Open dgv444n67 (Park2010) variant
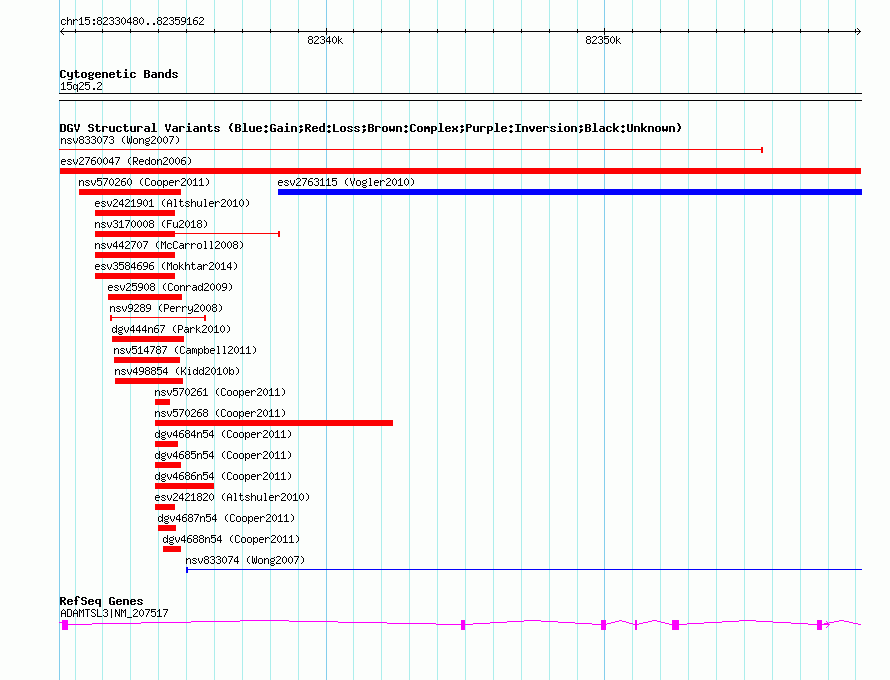Image resolution: width=890 pixels, height=680 pixels. 171,329
